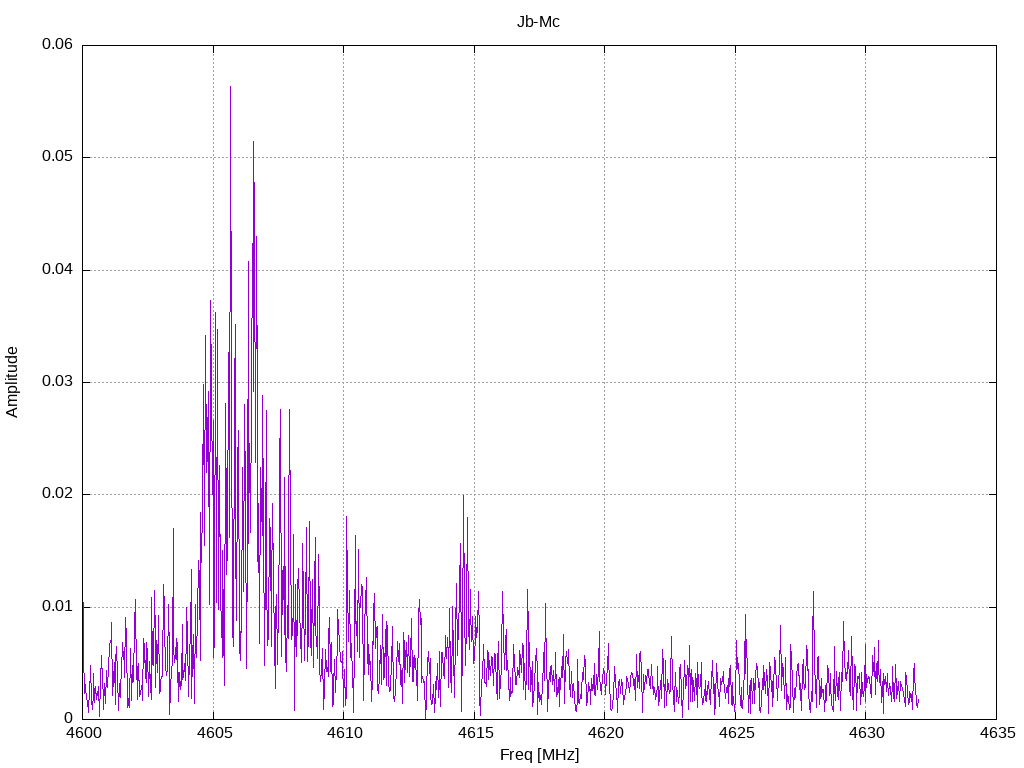Click the 4615 x-axis tick label
This screenshot has height=768, width=1024.
coord(475,733)
